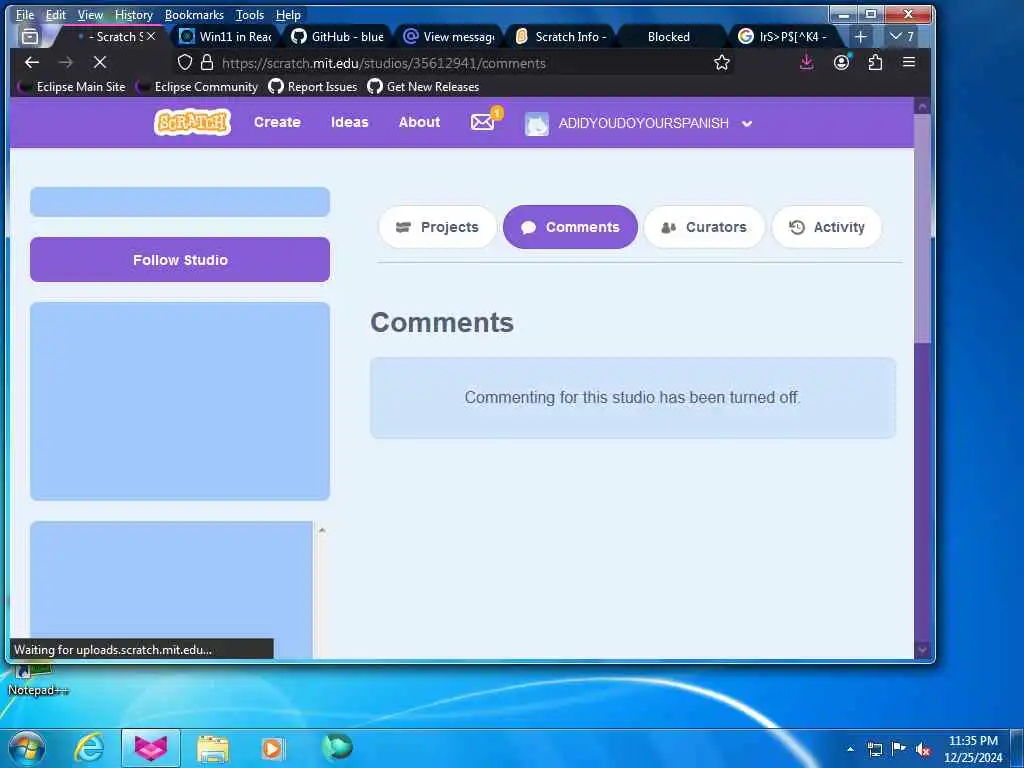Open the Action Center flag icon
Viewport: 1024px width, 768px height.
coord(899,748)
